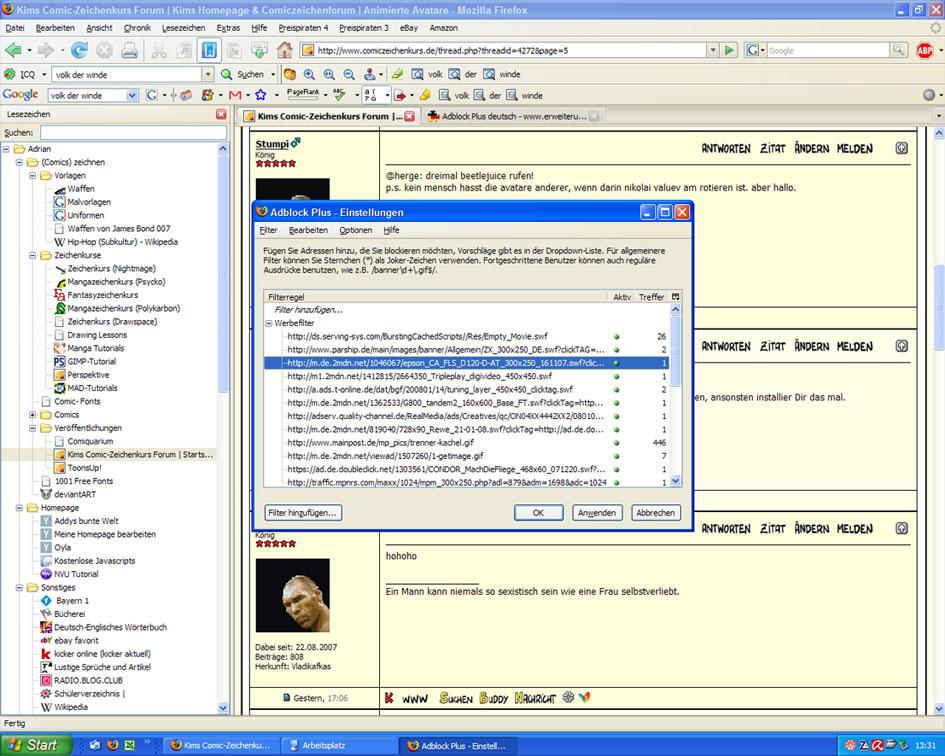This screenshot has height=756, width=945.
Task: Click the Home icon in the navigation toolbar
Action: pyautogui.click(x=285, y=50)
